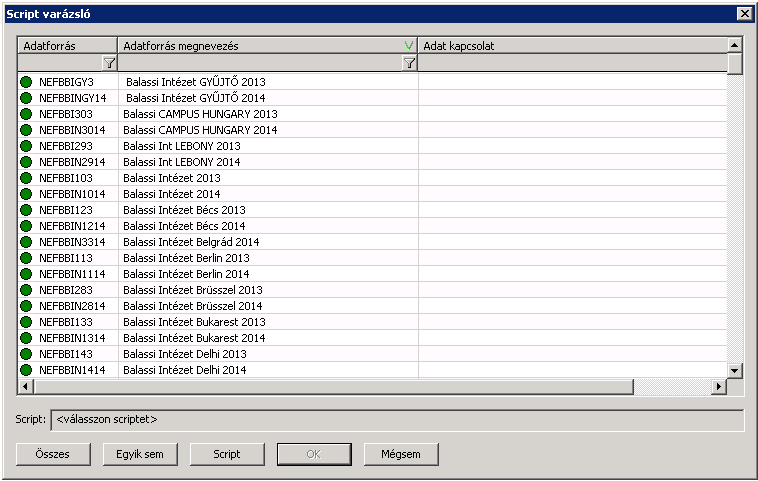Click the green indicator of row NEFBBI293
This screenshot has height=481, width=758.
pos(26,146)
